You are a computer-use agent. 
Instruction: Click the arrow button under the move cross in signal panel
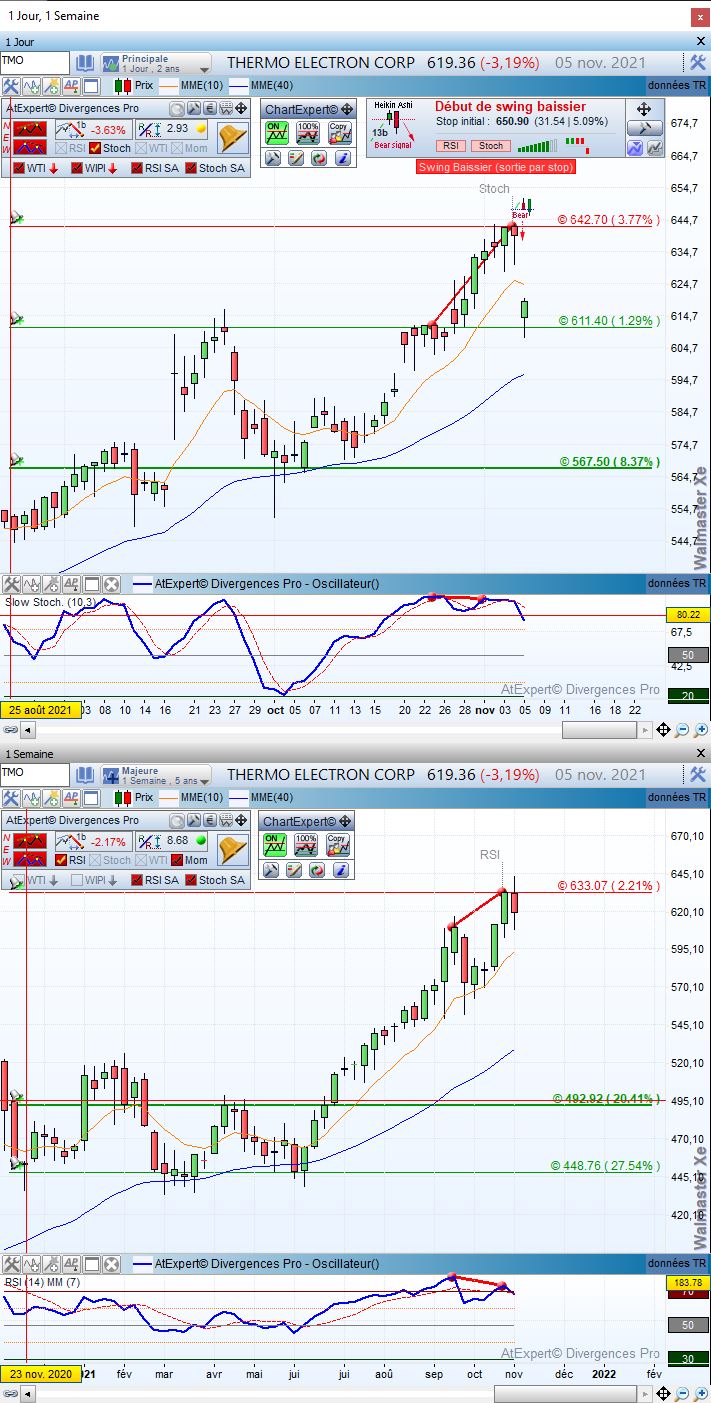coord(644,128)
